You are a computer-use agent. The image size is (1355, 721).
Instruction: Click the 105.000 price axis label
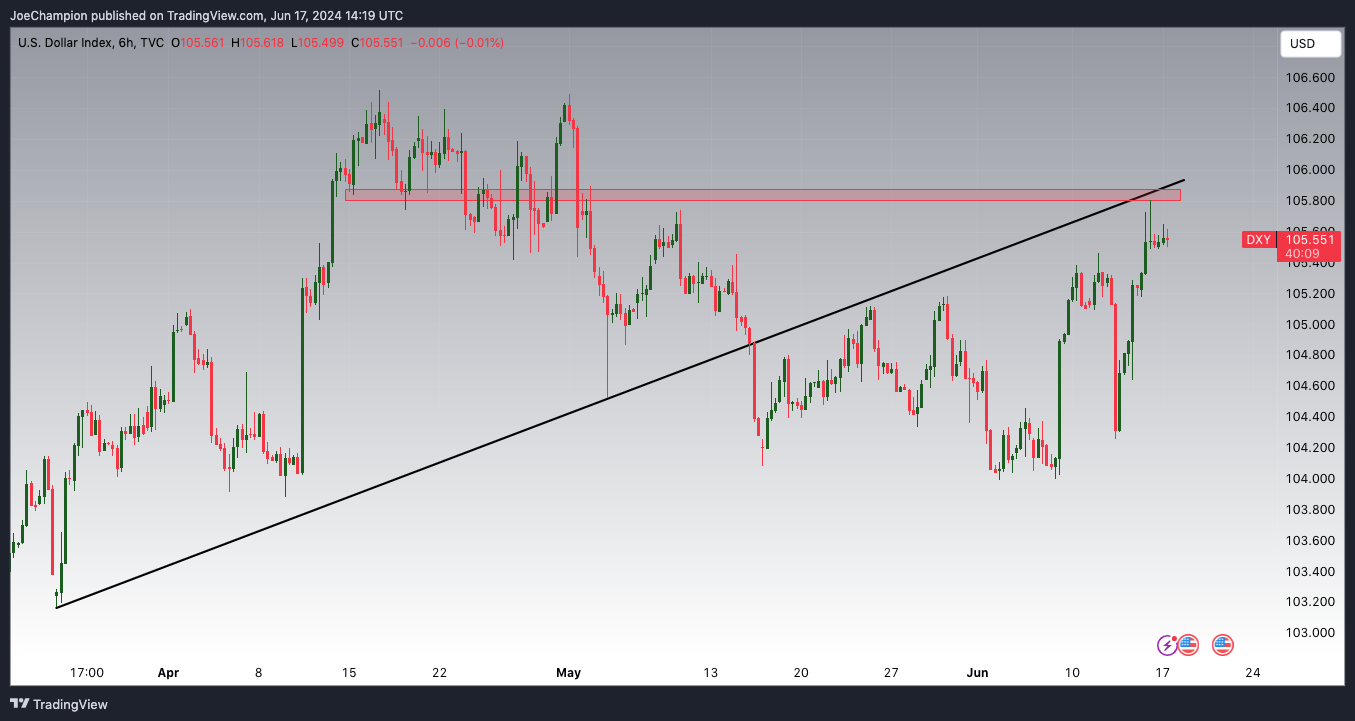(1310, 325)
